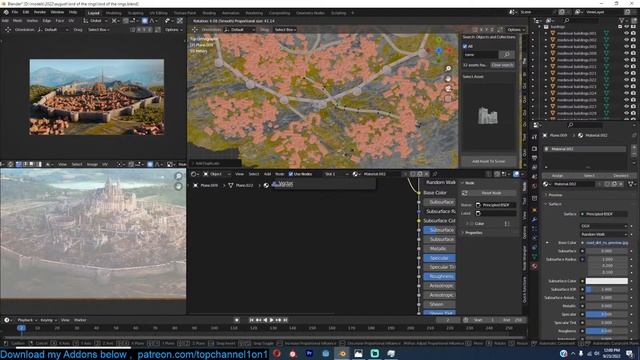Switch to the UV Editing workspace tab
640x360 pixels.
coord(158,13)
